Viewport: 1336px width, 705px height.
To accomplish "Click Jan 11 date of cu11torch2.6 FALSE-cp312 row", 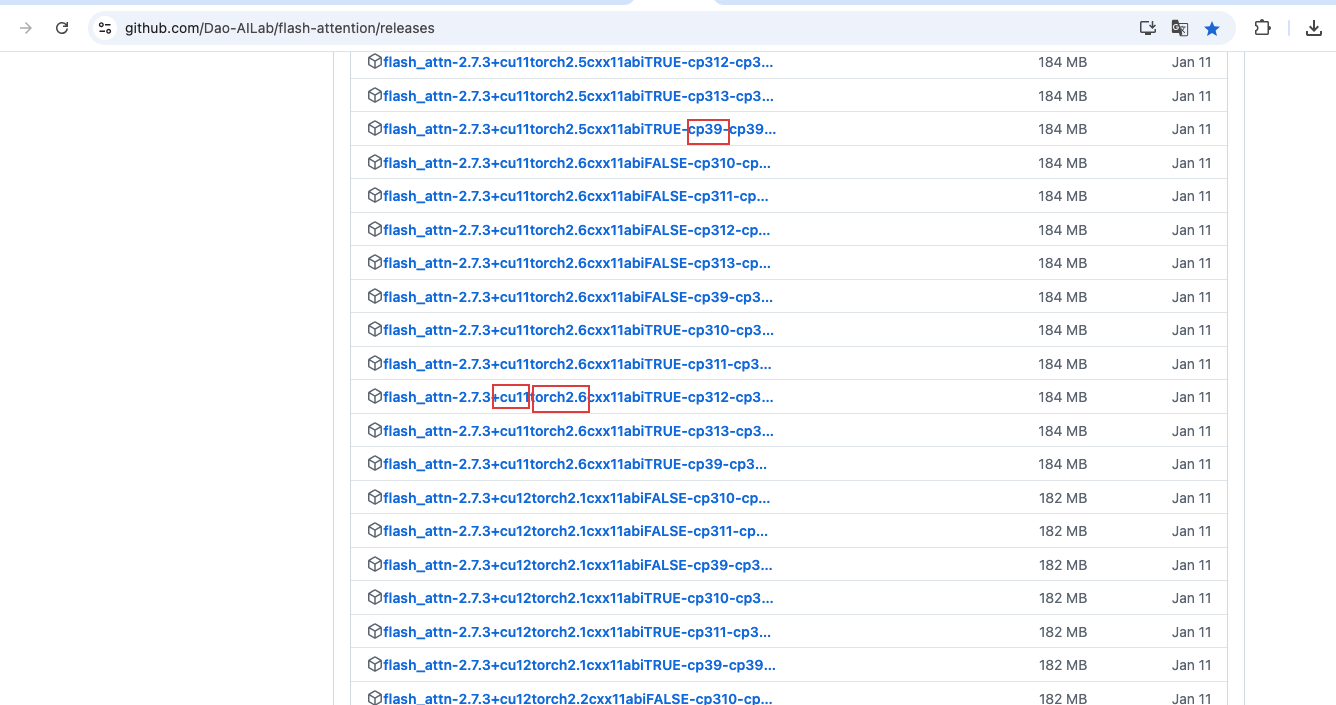I will click(x=1191, y=230).
